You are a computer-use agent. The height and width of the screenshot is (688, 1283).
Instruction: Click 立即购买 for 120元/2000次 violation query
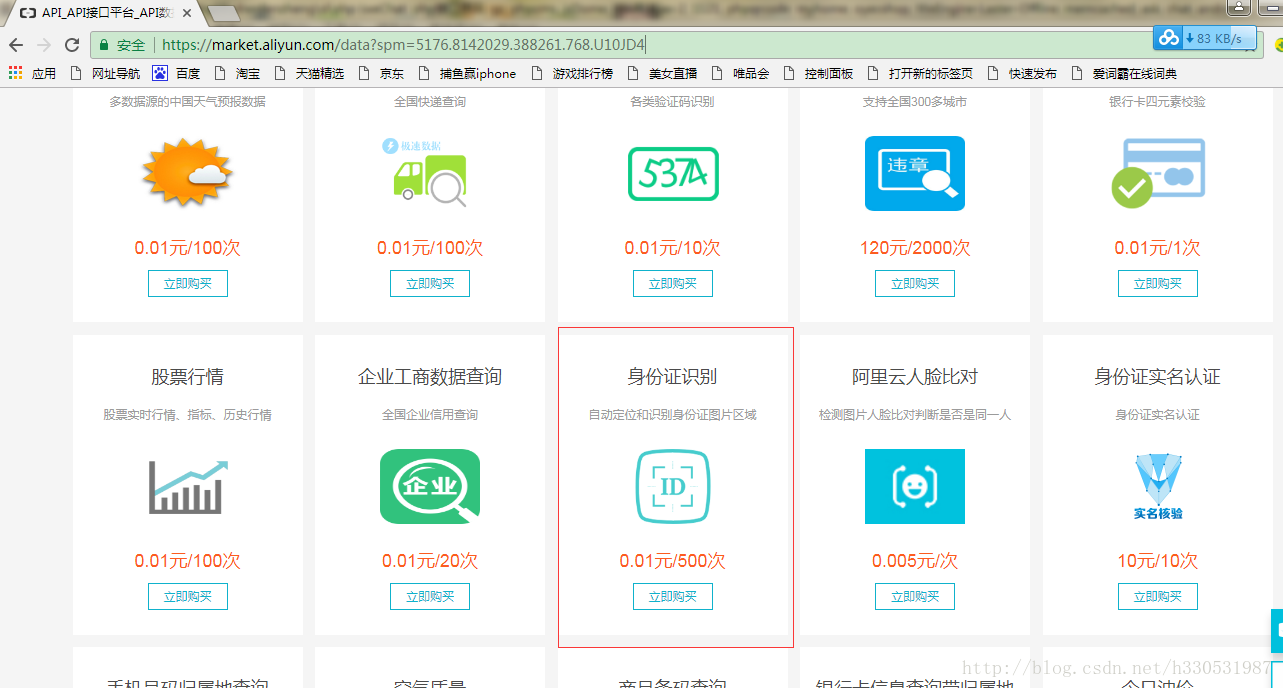click(x=915, y=283)
